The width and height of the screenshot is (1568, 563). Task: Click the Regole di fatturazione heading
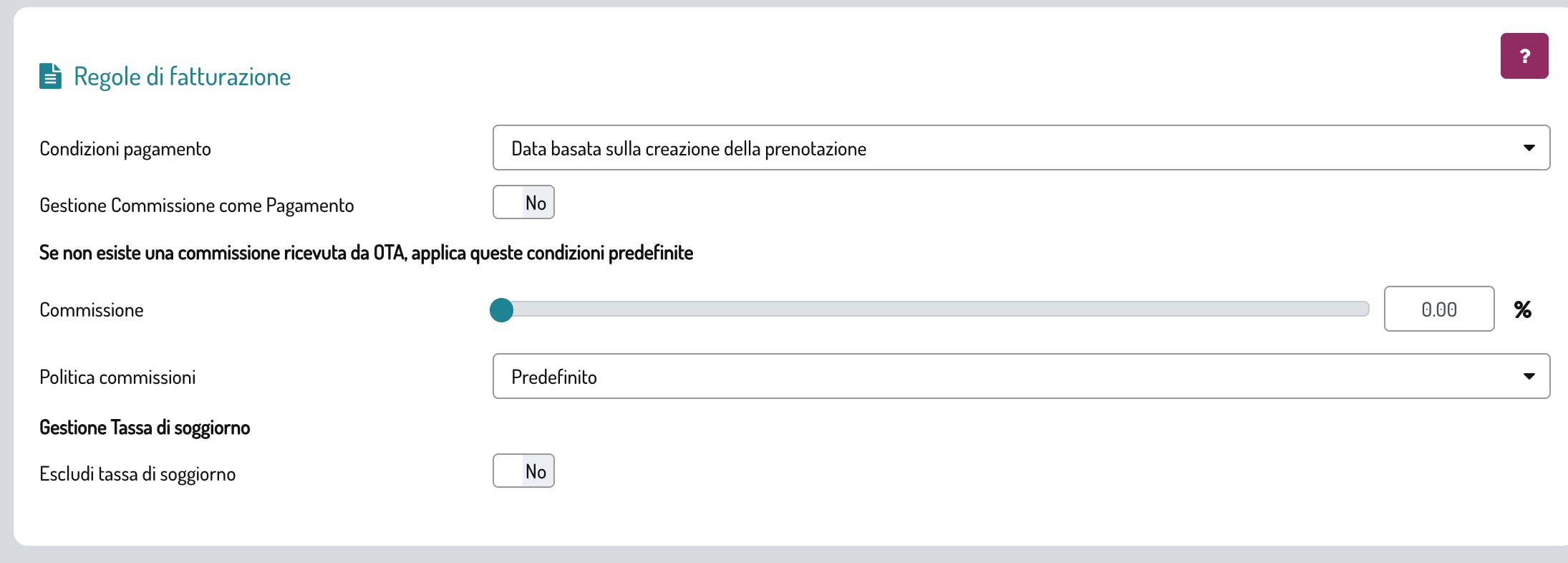pyautogui.click(x=182, y=77)
